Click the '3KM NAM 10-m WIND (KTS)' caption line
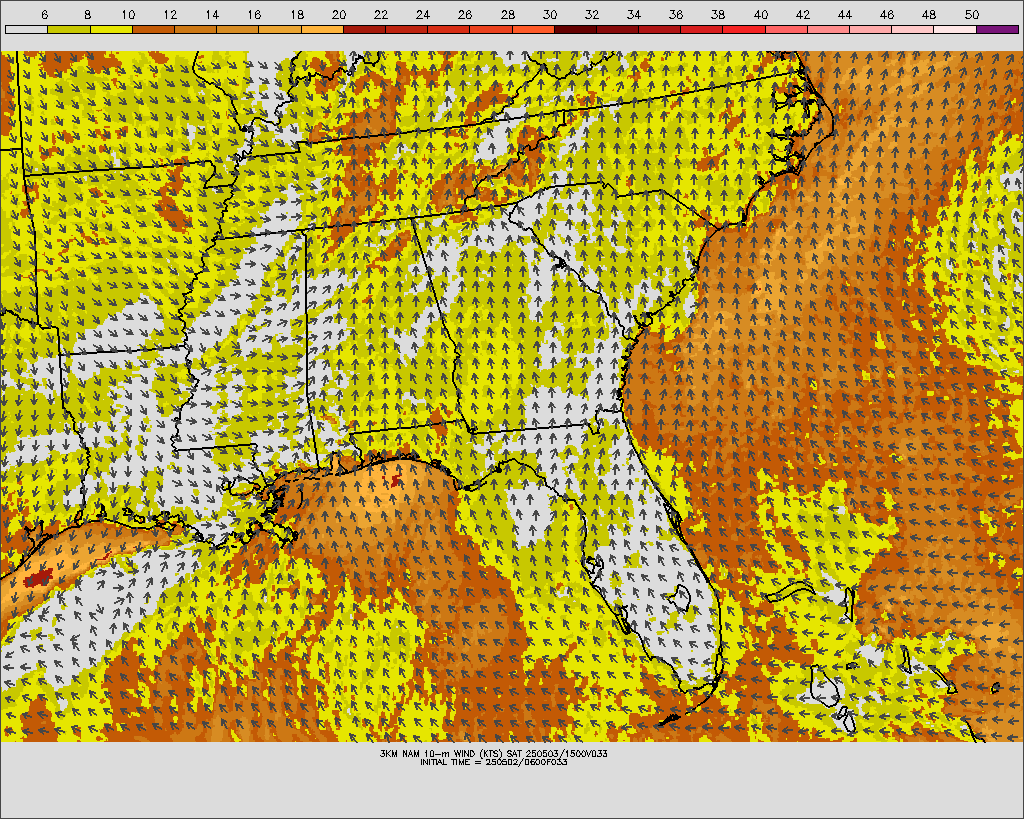The width and height of the screenshot is (1024, 819). coord(493,753)
